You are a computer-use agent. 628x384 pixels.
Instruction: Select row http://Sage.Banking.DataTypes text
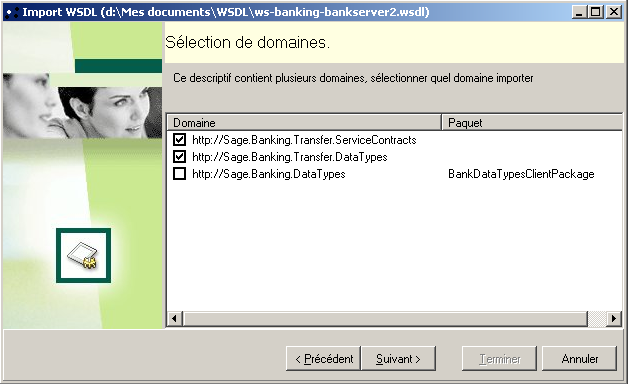tap(269, 174)
